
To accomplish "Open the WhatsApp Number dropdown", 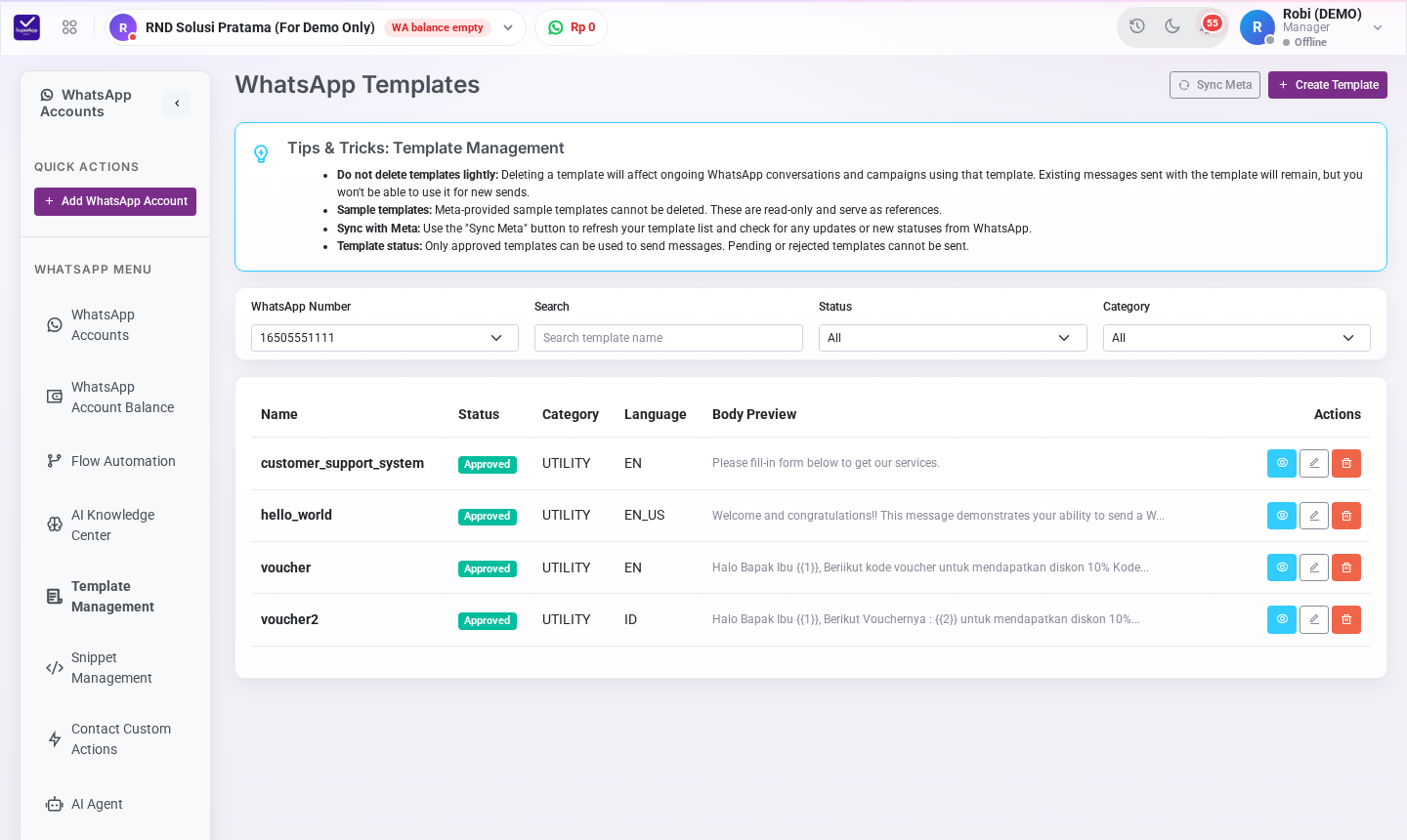I will 385,338.
